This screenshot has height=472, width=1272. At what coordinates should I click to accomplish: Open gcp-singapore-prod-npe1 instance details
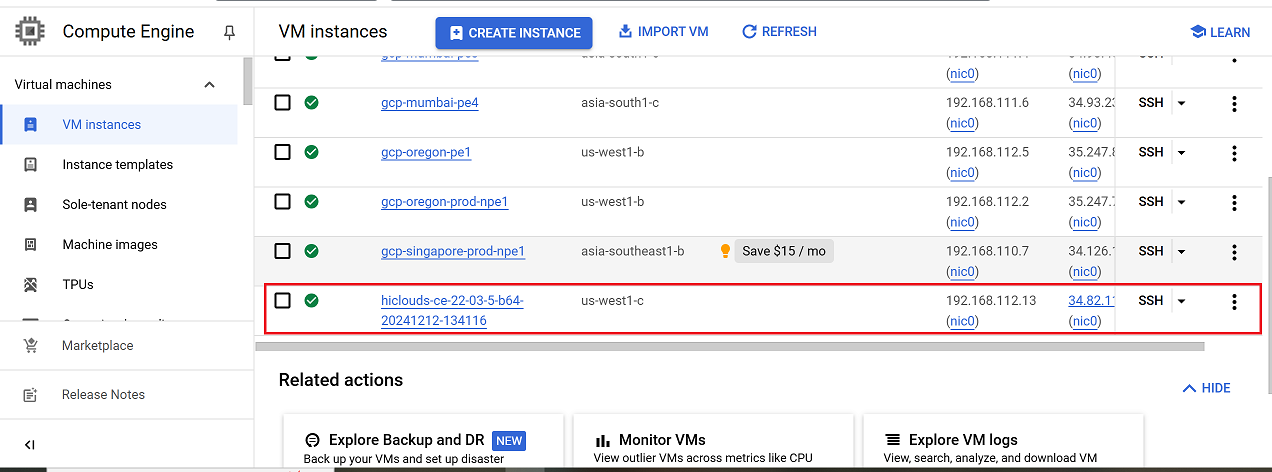(x=453, y=251)
